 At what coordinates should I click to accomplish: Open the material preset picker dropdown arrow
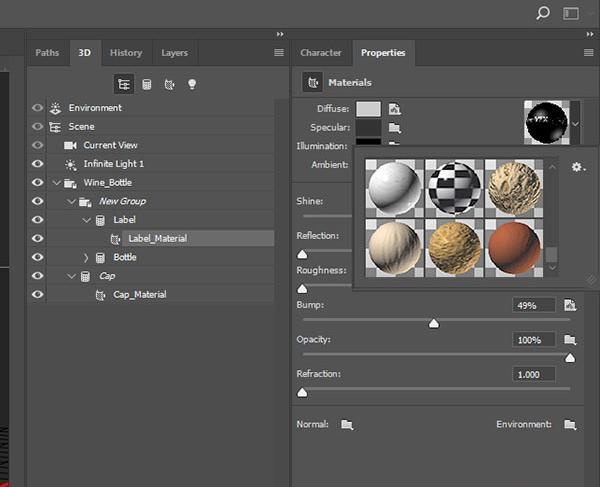click(575, 124)
